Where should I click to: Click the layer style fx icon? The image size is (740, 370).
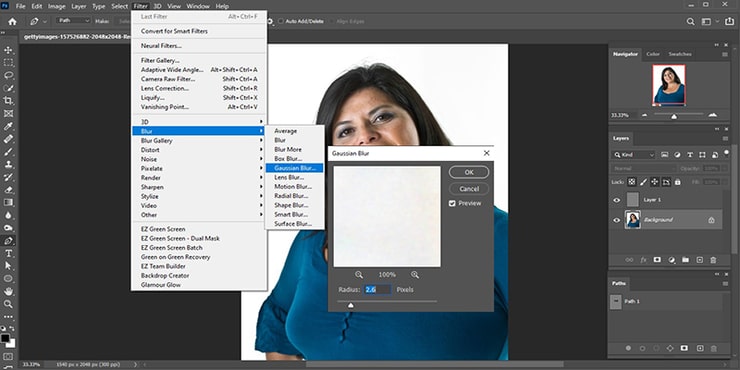click(x=643, y=260)
